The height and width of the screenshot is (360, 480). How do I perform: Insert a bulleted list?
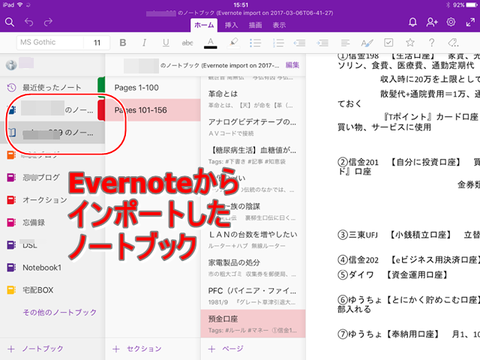[255, 43]
